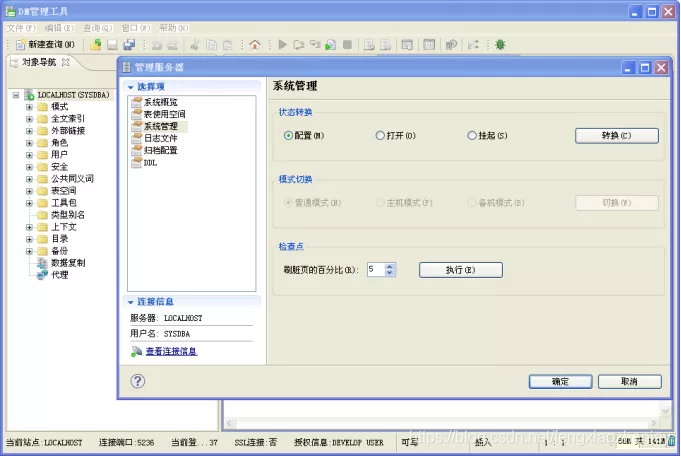The width and height of the screenshot is (681, 456).
Task: Select the 备机模式(B) radio option
Action: click(472, 202)
